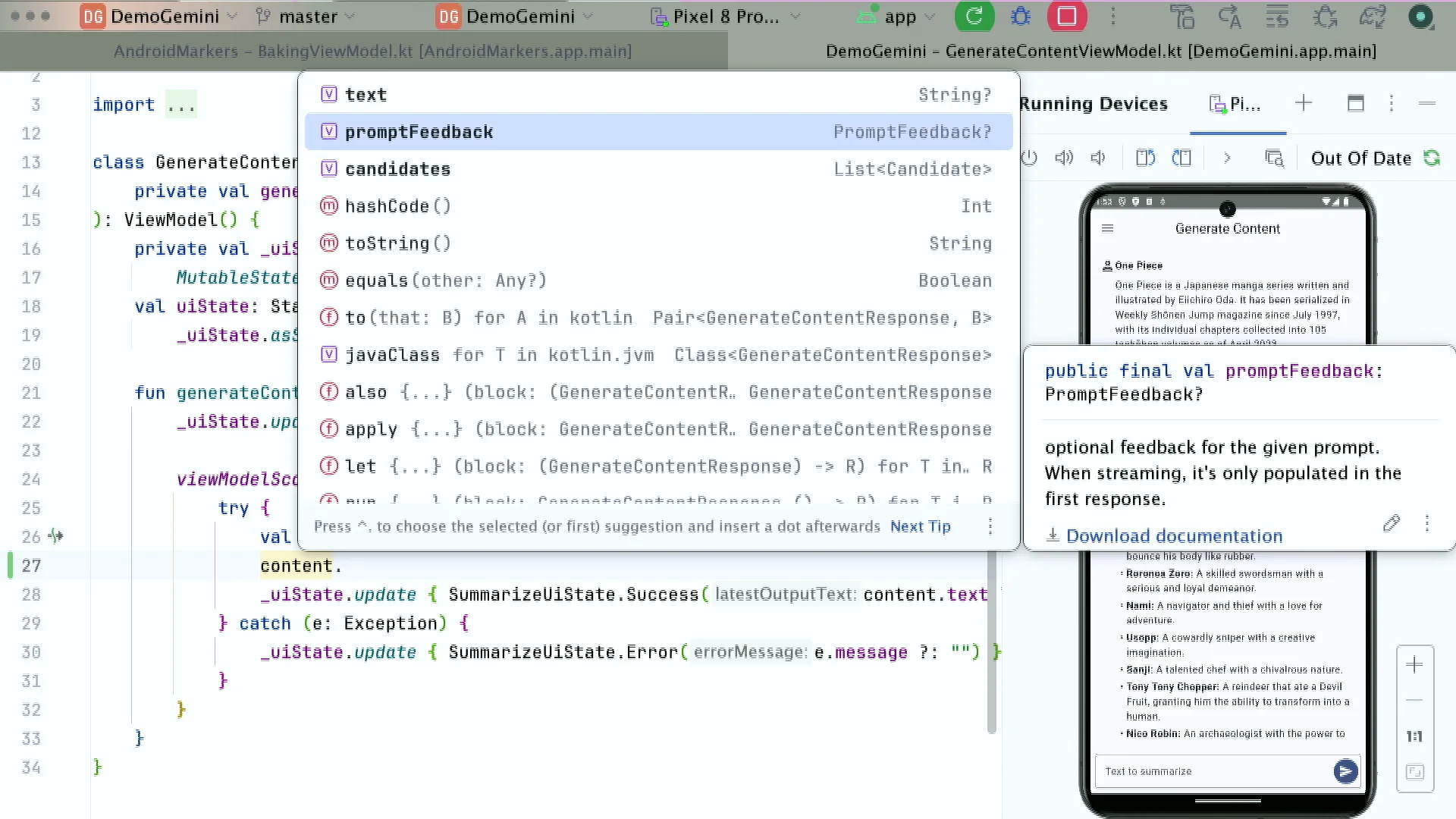This screenshot has width=1456, height=819.
Task: Click the gutter icon on line 26
Action: pyautogui.click(x=55, y=536)
